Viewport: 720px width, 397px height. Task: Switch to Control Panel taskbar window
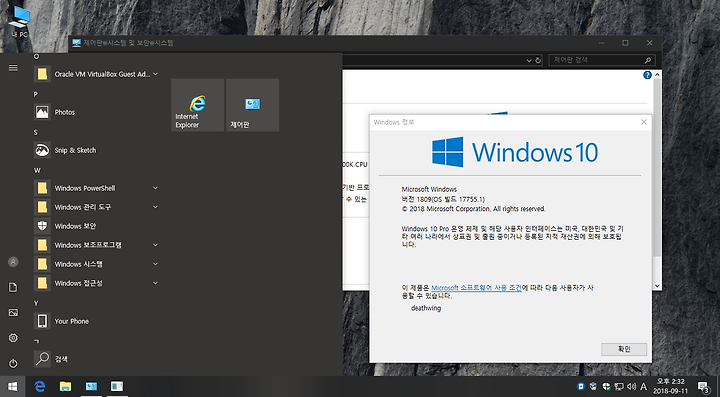[91, 386]
